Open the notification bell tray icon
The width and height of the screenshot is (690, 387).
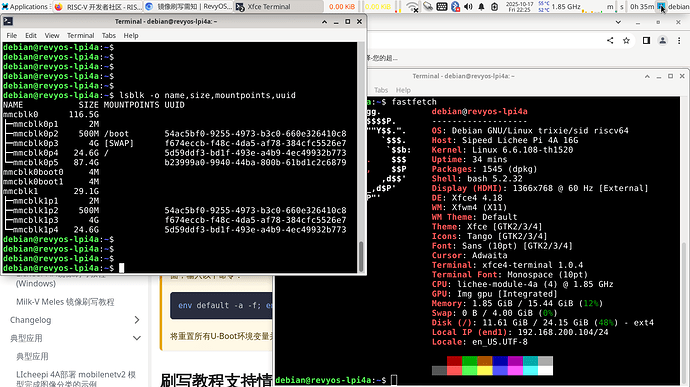coord(481,7)
